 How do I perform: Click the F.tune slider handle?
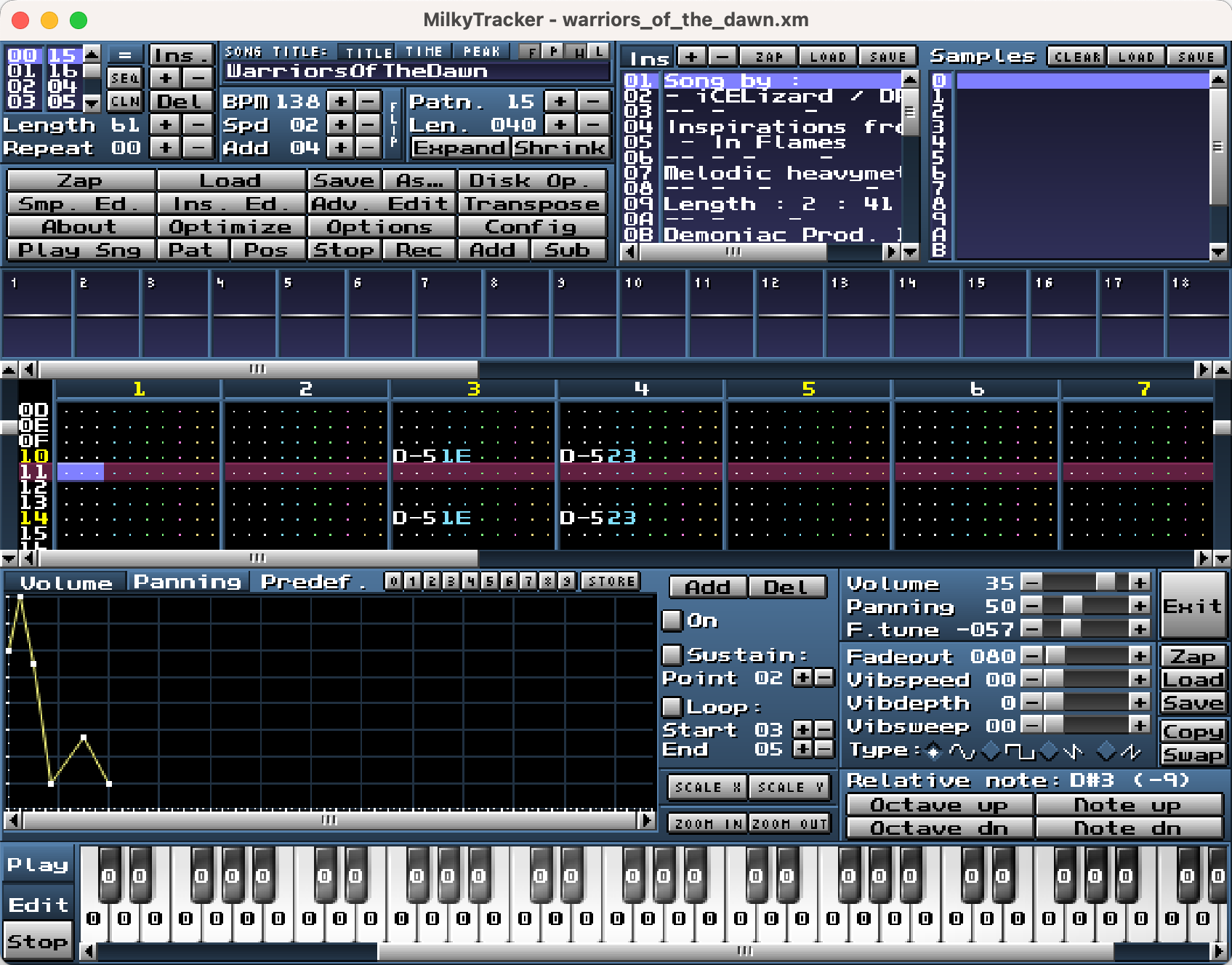(1071, 628)
